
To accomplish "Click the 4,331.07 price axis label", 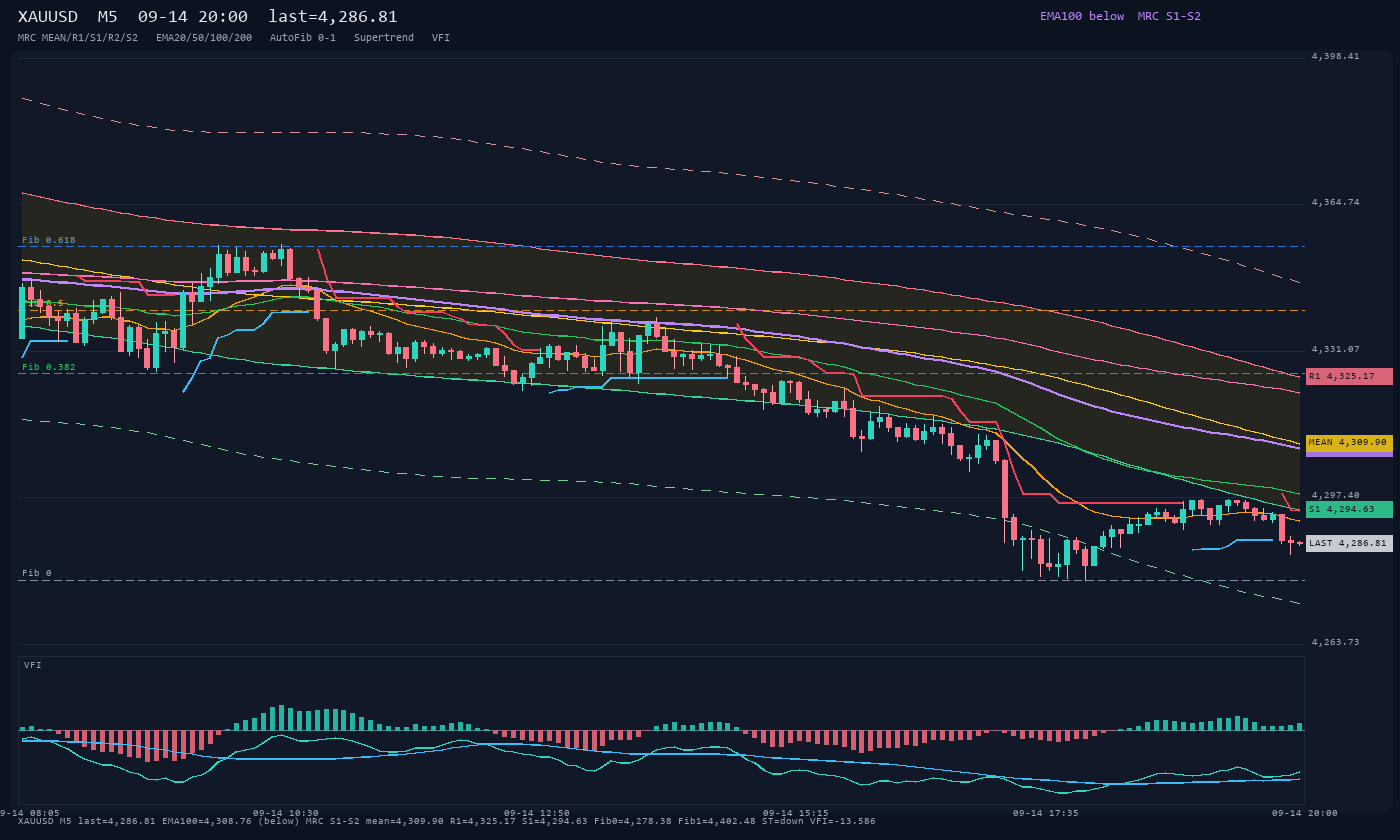I will (1335, 349).
